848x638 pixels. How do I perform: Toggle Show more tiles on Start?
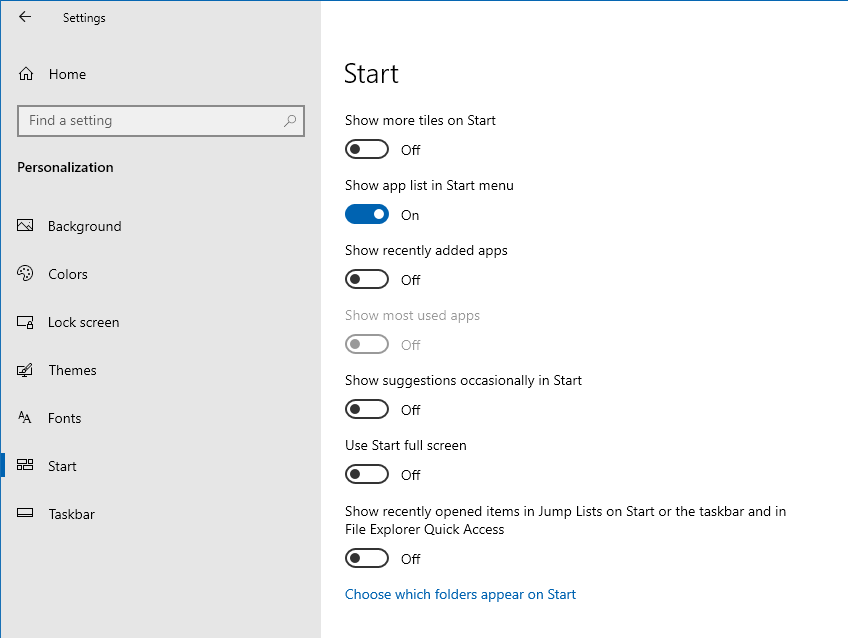click(x=367, y=148)
